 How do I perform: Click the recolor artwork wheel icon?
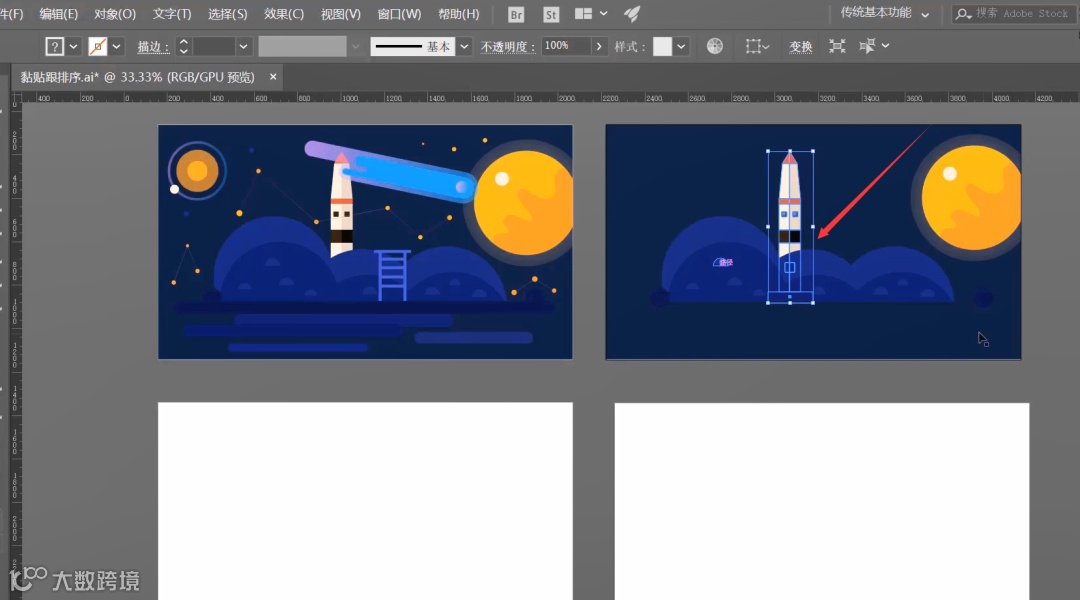pos(714,46)
